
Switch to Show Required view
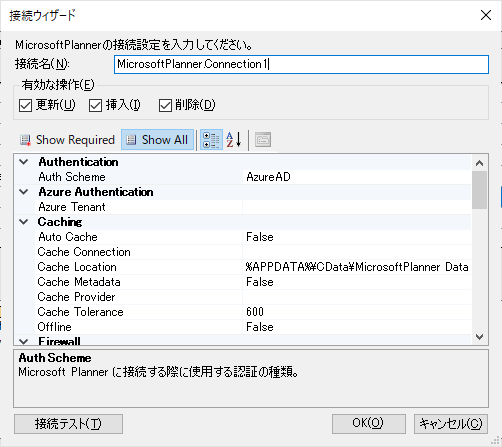(67, 140)
